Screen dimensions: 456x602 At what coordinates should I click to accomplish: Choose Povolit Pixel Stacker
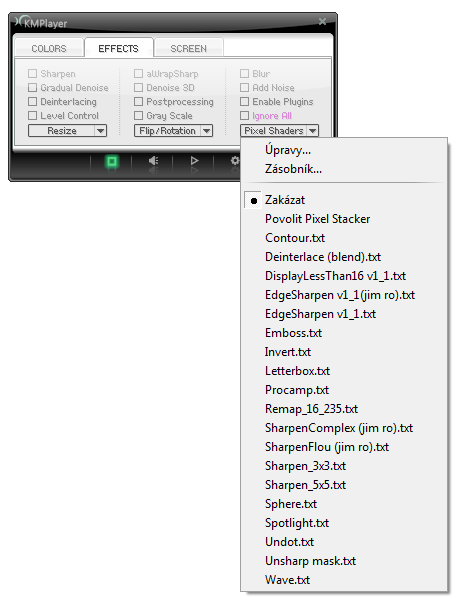point(344,219)
